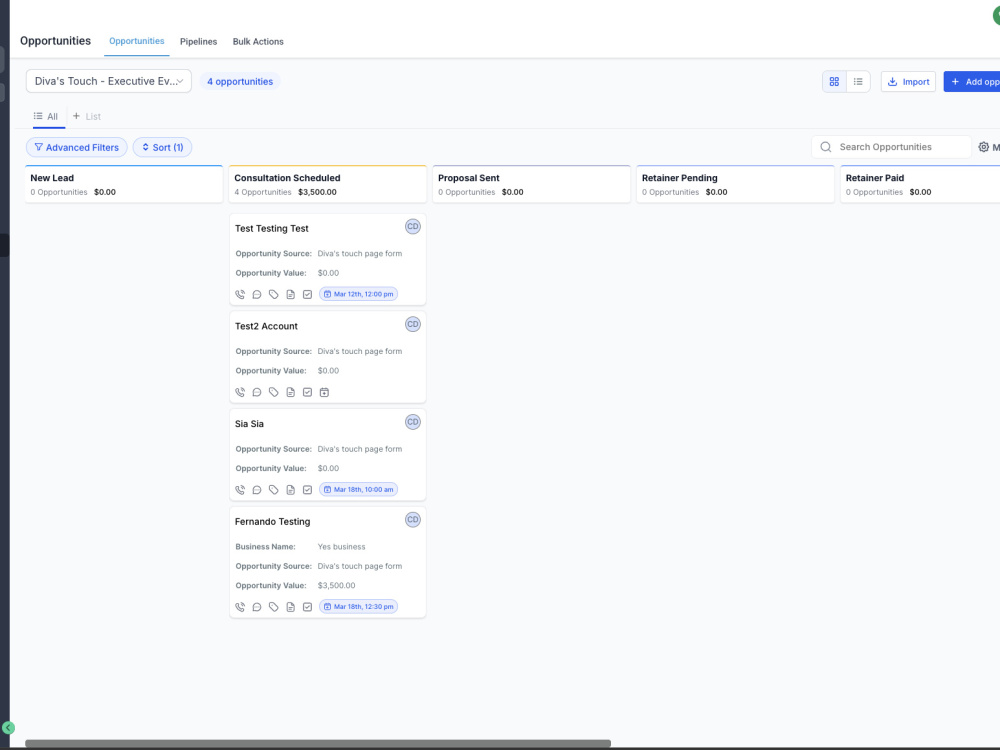This screenshot has width=1000, height=750.
Task: Open the Diva's Touch pipeline dropdown
Action: pyautogui.click(x=108, y=81)
